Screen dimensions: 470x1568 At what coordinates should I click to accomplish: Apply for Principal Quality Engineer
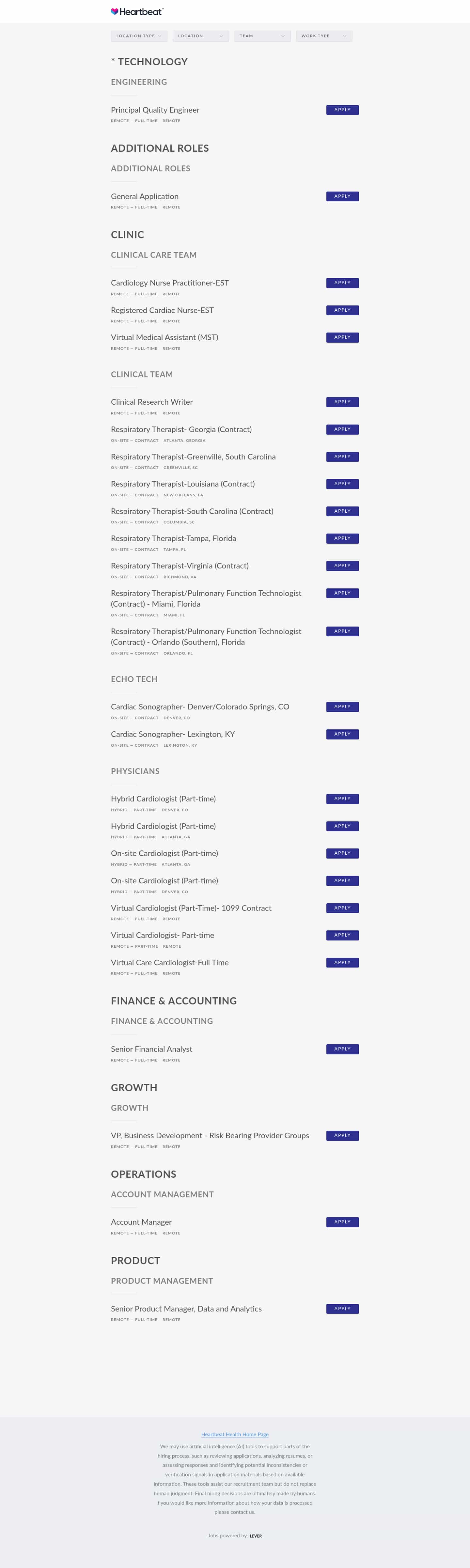(342, 110)
